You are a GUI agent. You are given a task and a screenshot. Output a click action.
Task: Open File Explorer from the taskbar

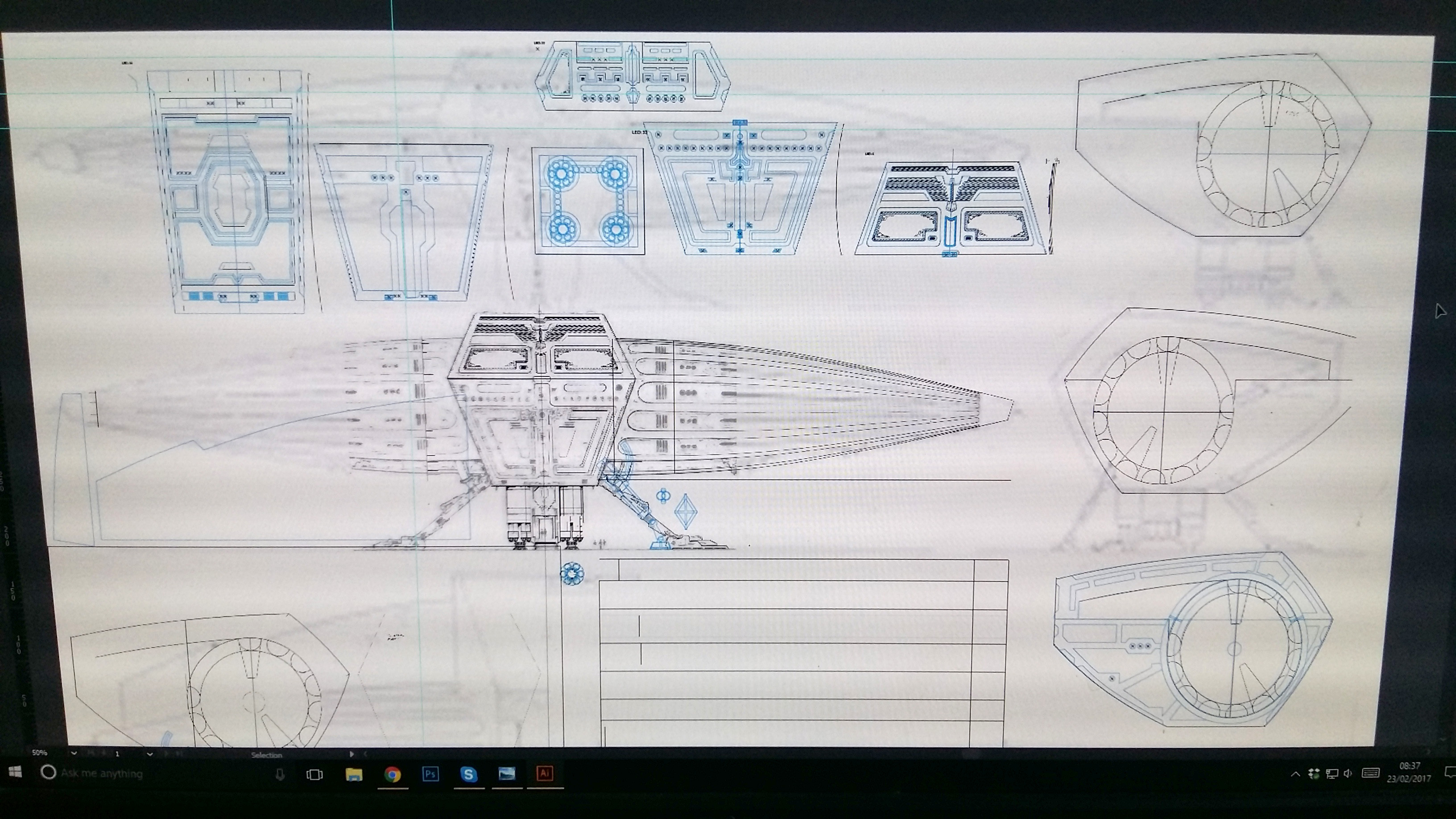(x=354, y=774)
